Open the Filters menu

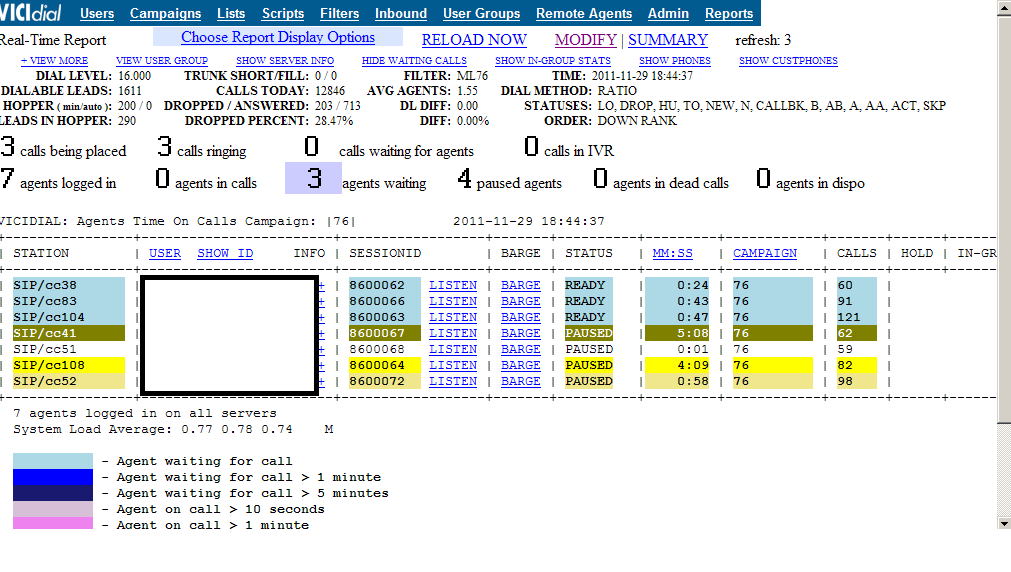(339, 14)
